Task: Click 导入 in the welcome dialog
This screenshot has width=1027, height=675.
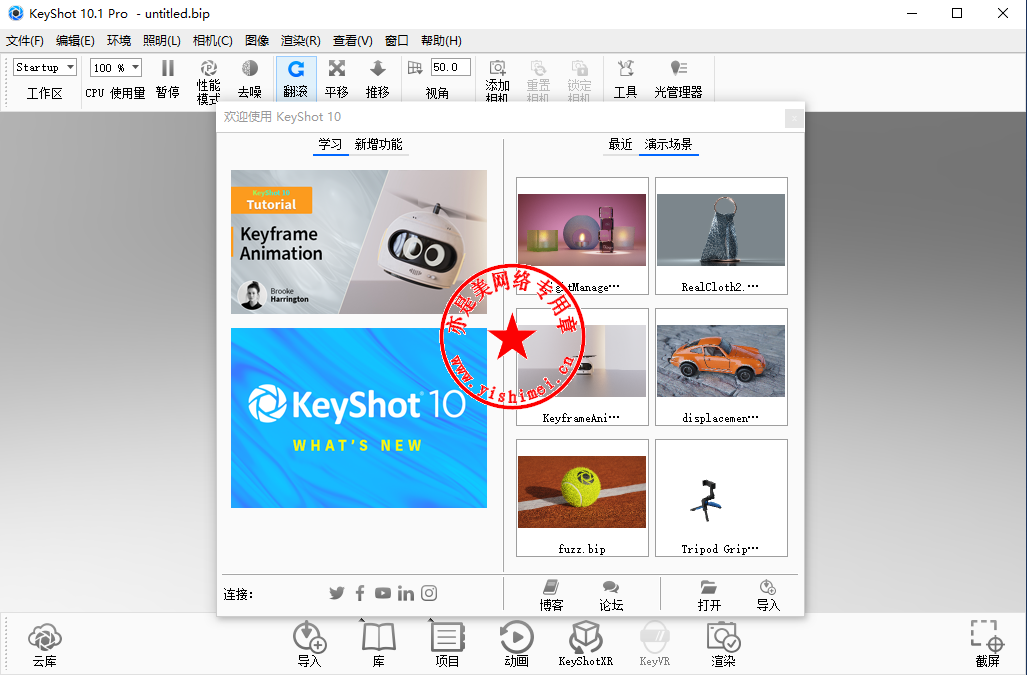Action: 768,596
